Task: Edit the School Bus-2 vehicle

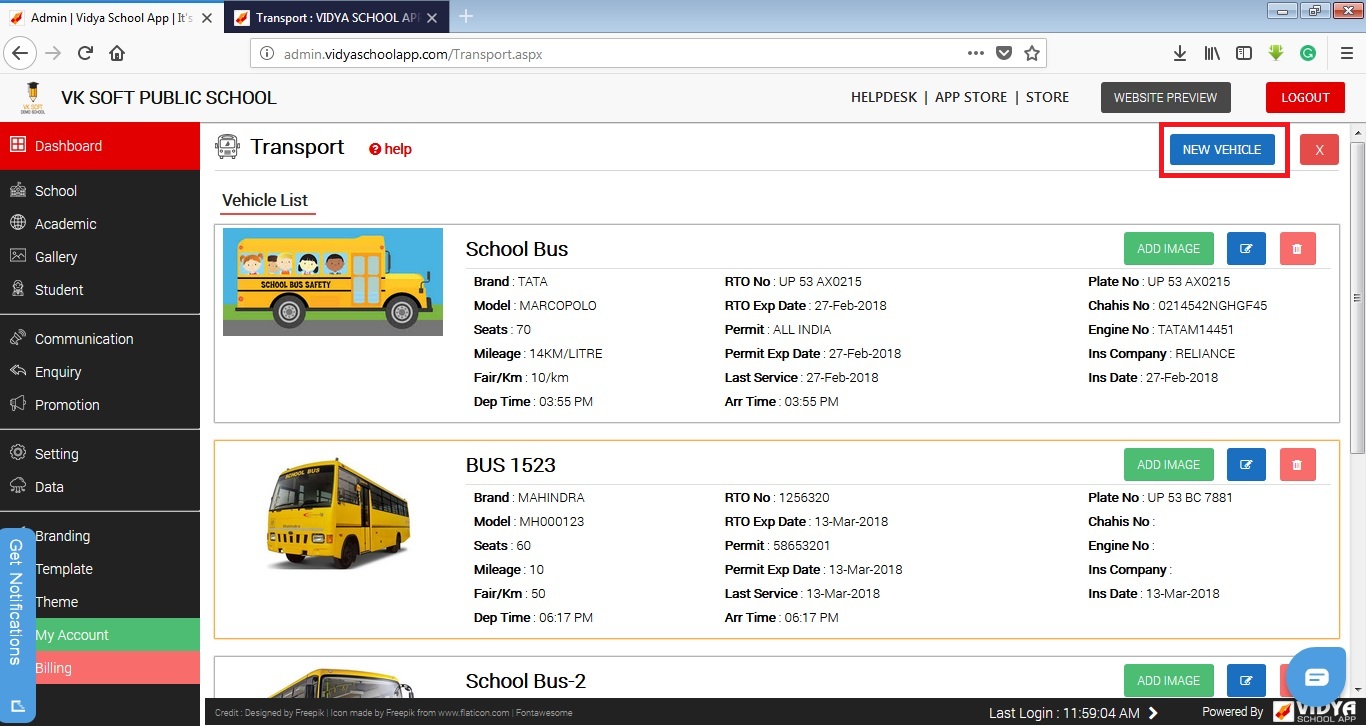Action: click(1246, 681)
